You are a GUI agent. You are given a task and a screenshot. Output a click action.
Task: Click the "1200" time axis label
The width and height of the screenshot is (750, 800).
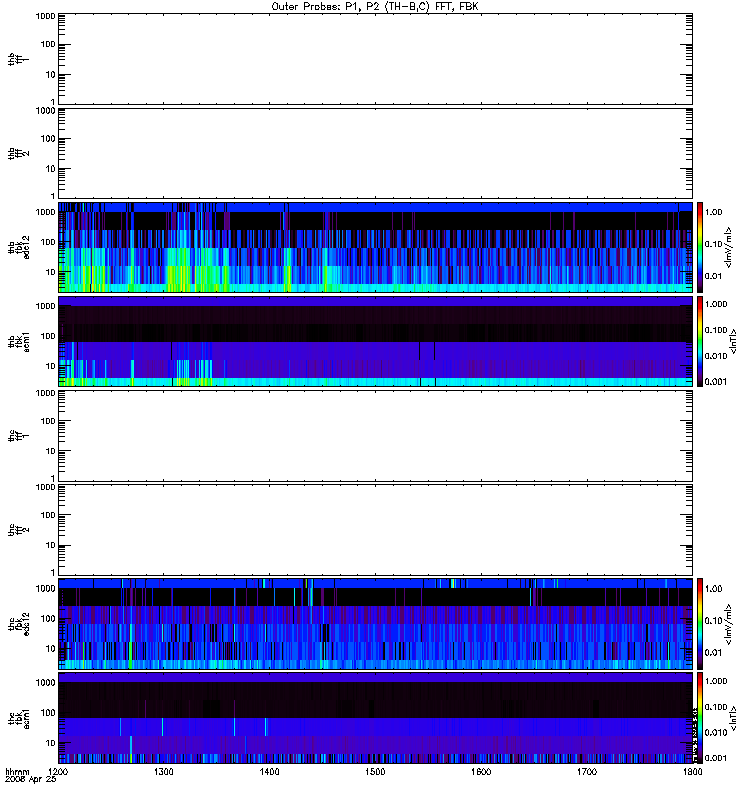(x=58, y=771)
